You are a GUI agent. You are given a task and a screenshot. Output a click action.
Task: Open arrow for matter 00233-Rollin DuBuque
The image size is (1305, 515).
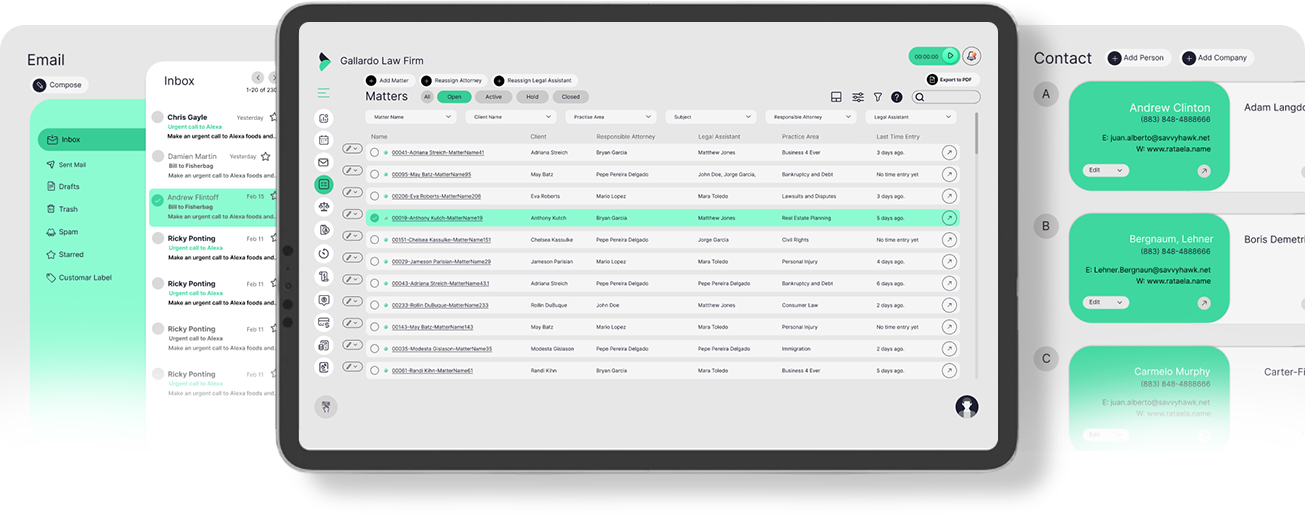pos(949,305)
